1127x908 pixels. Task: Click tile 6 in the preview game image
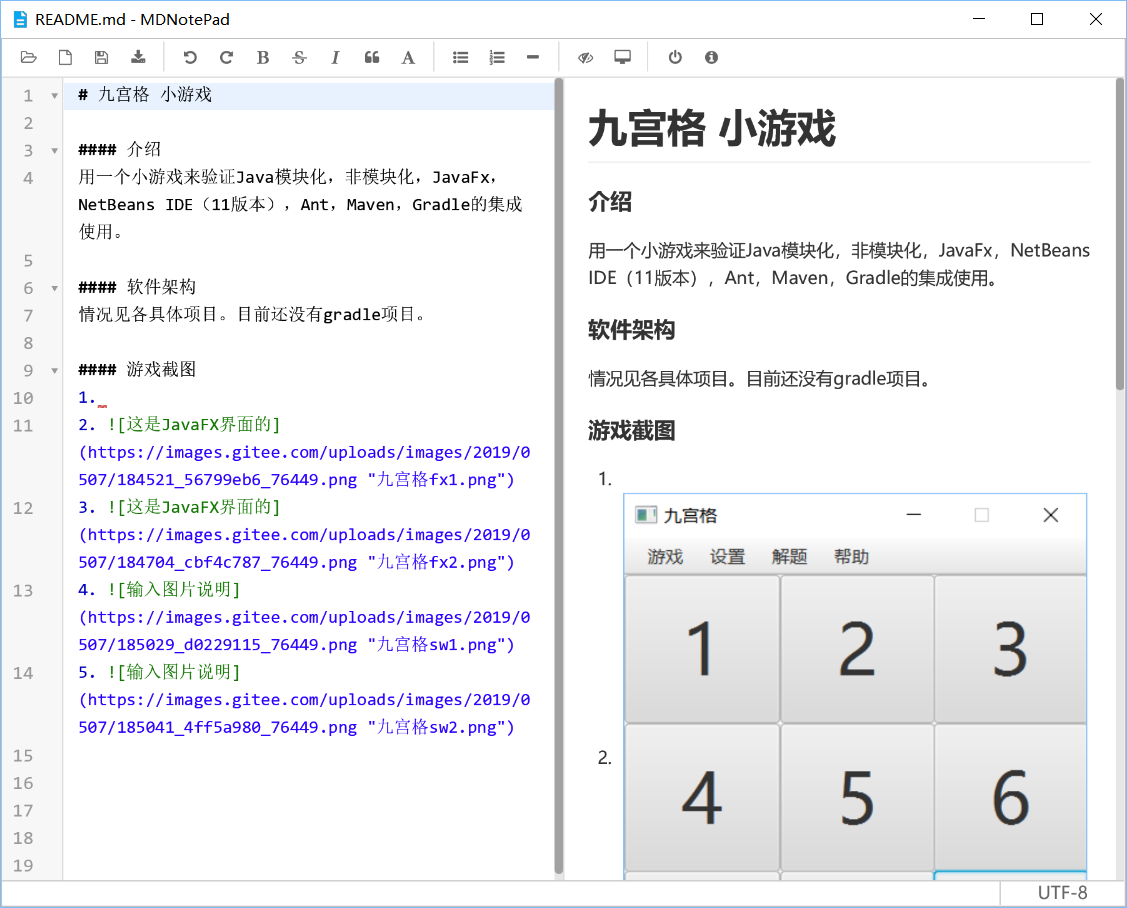click(x=1011, y=797)
